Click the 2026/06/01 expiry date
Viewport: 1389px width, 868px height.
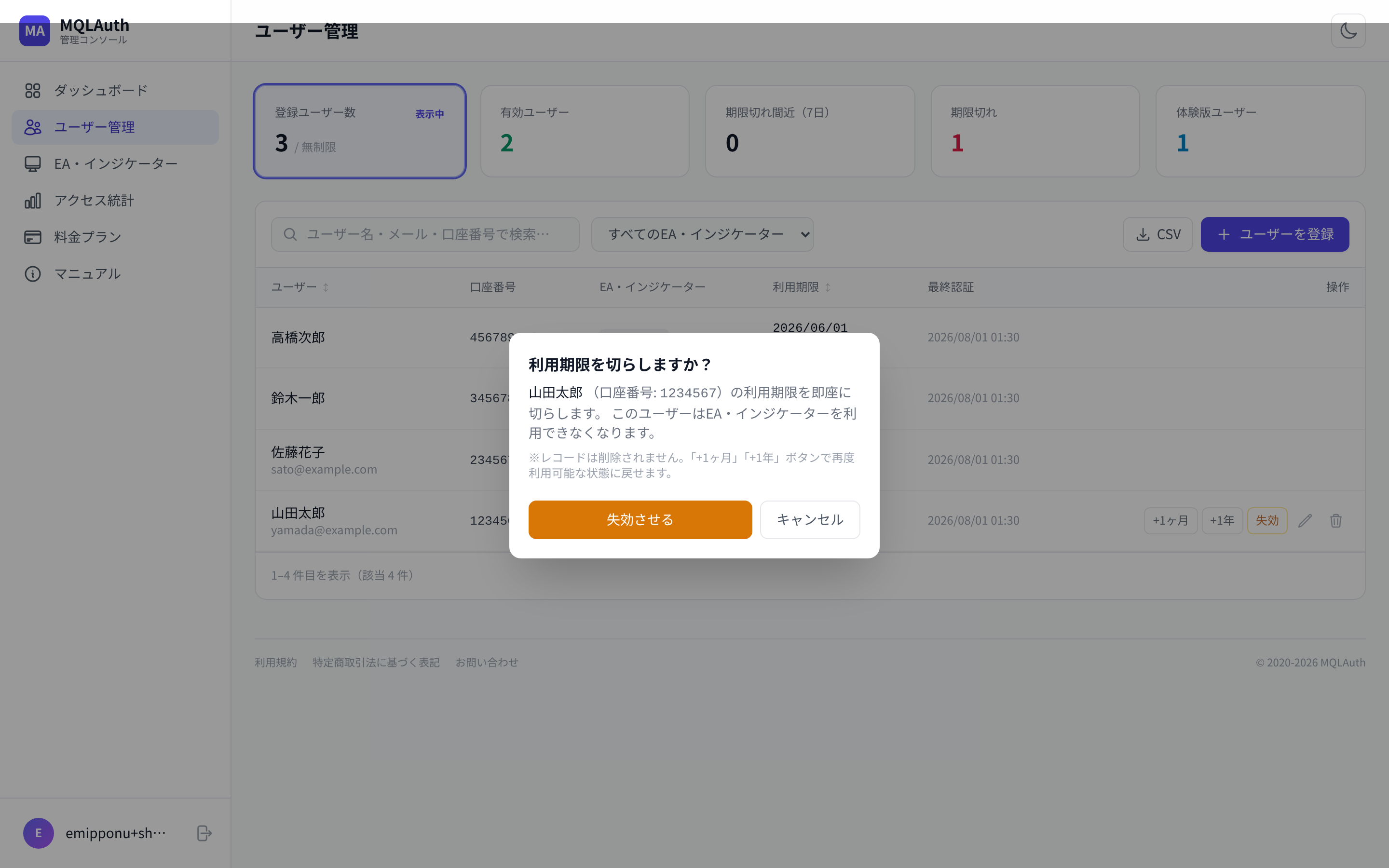[x=810, y=328]
